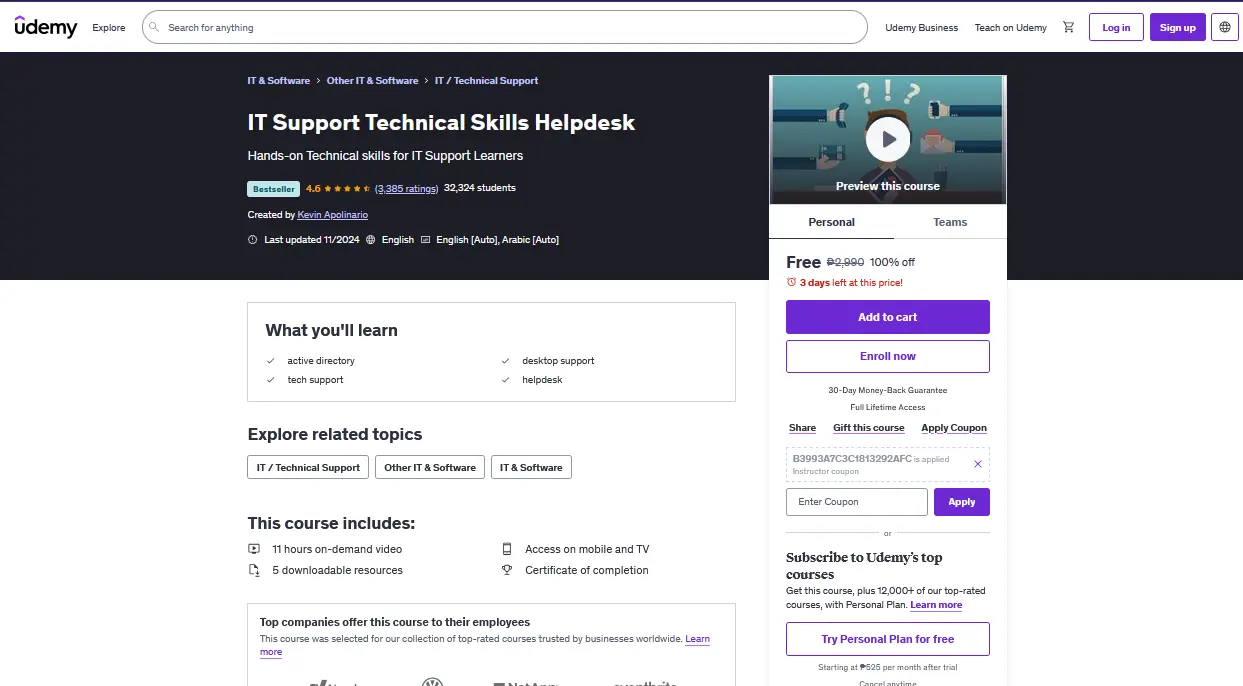Click the Share link
This screenshot has height=686, width=1243.
tap(802, 428)
